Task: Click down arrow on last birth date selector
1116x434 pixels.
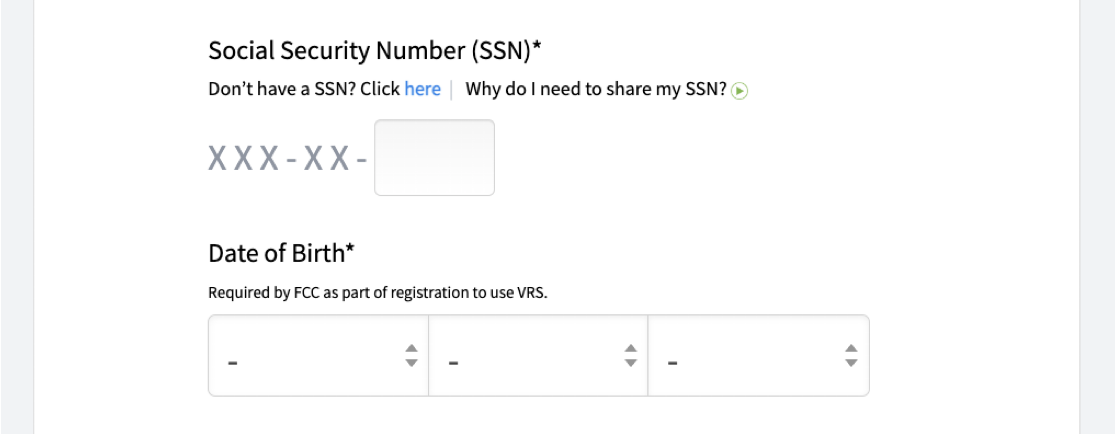Action: coord(851,363)
